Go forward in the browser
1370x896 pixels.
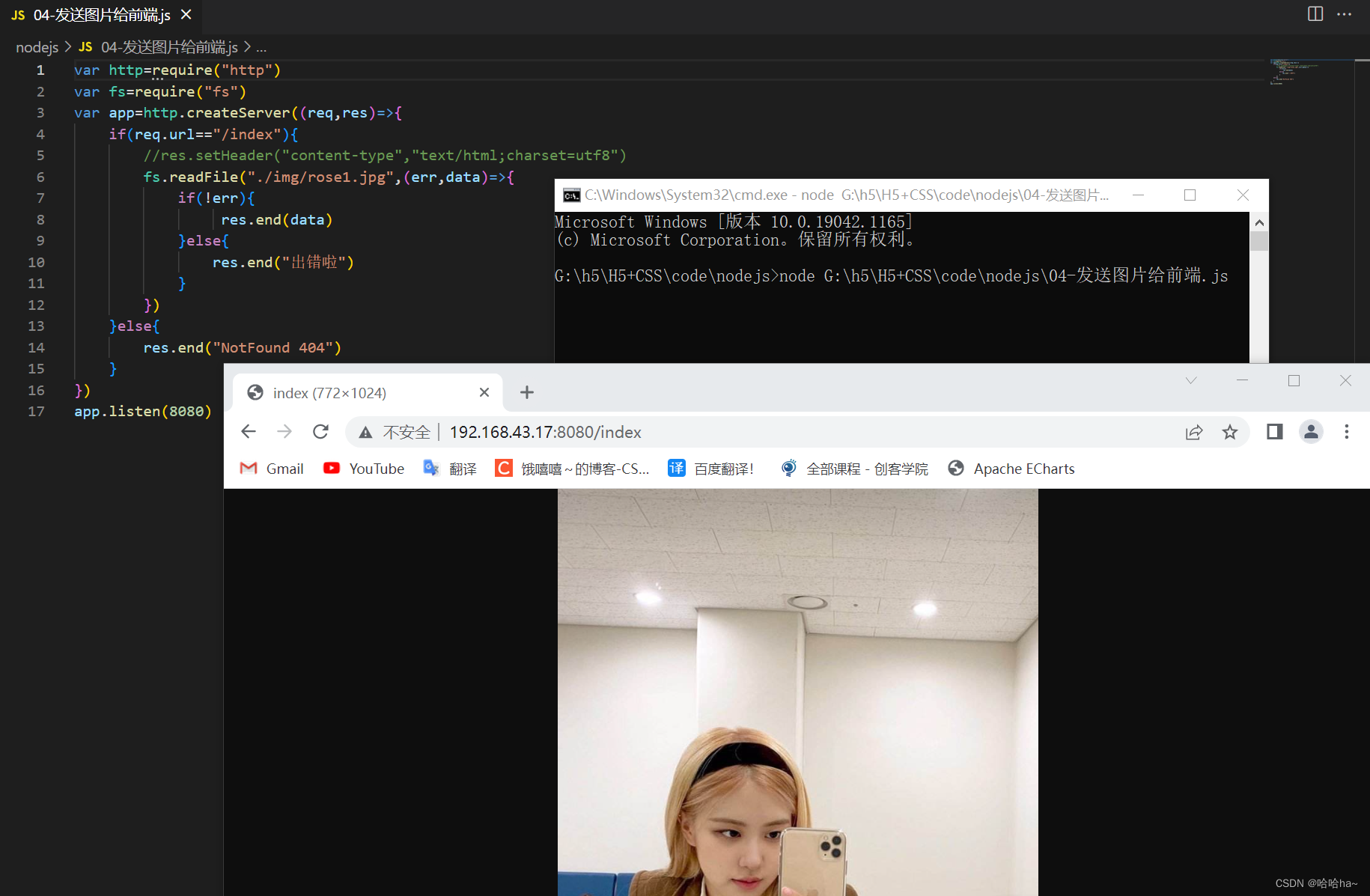click(284, 432)
